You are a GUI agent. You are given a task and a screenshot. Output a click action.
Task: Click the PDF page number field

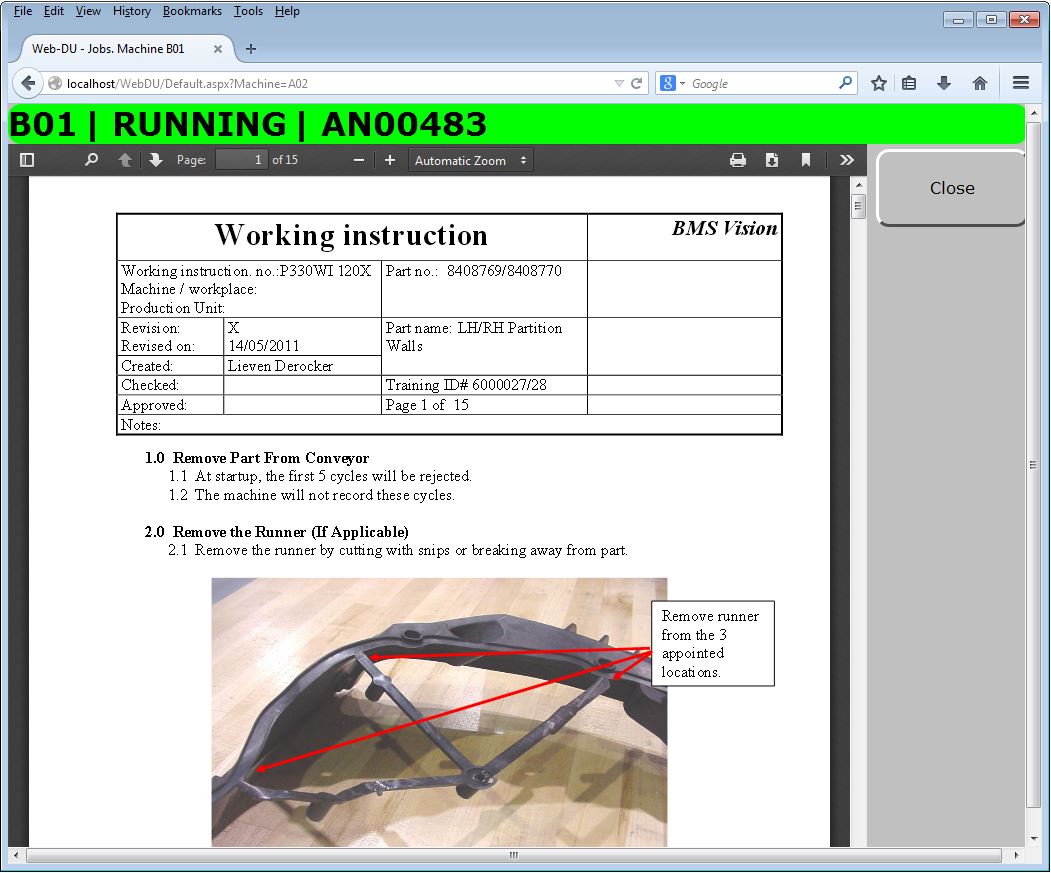(x=241, y=160)
